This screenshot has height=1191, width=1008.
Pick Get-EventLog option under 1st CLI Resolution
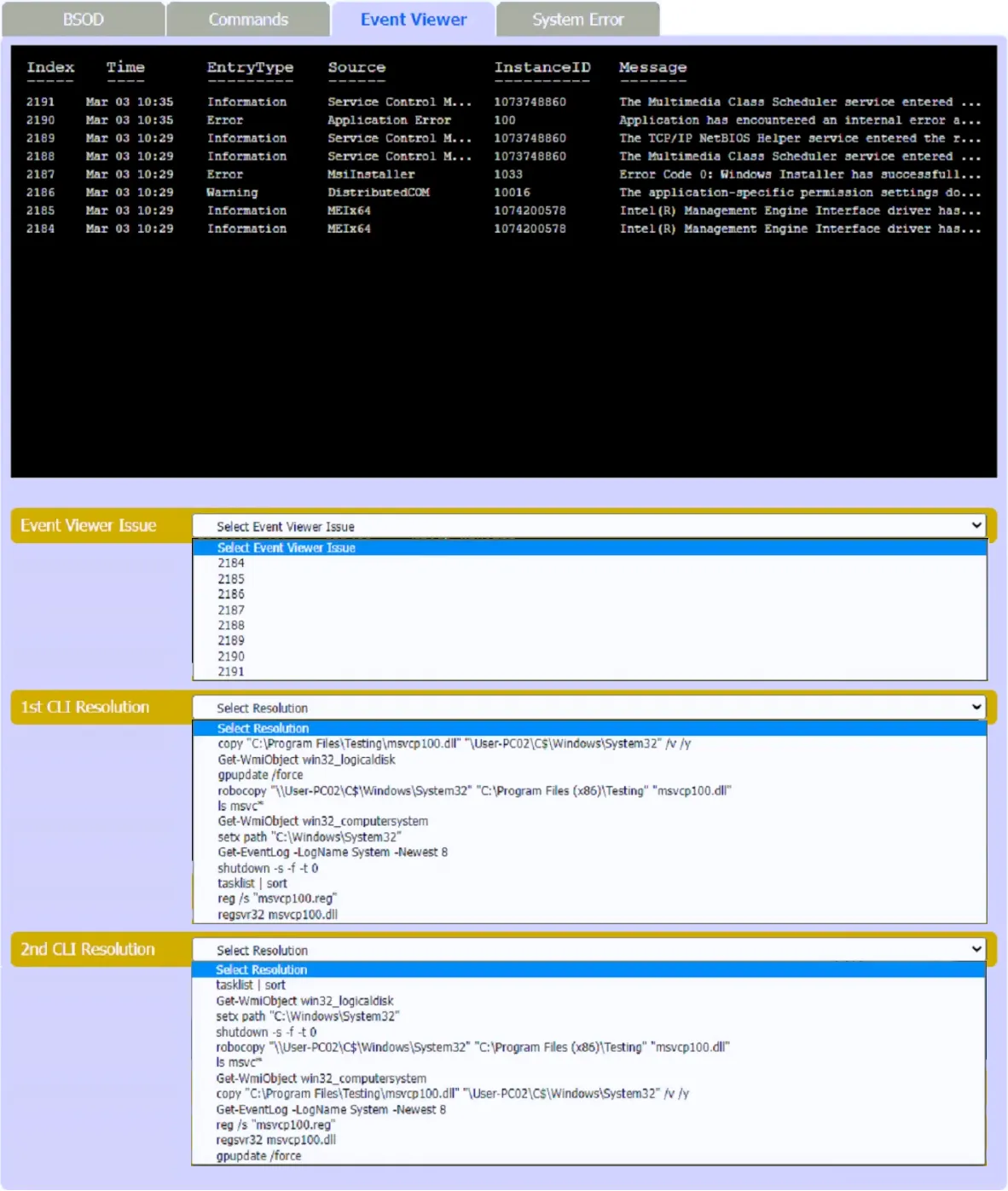point(589,853)
